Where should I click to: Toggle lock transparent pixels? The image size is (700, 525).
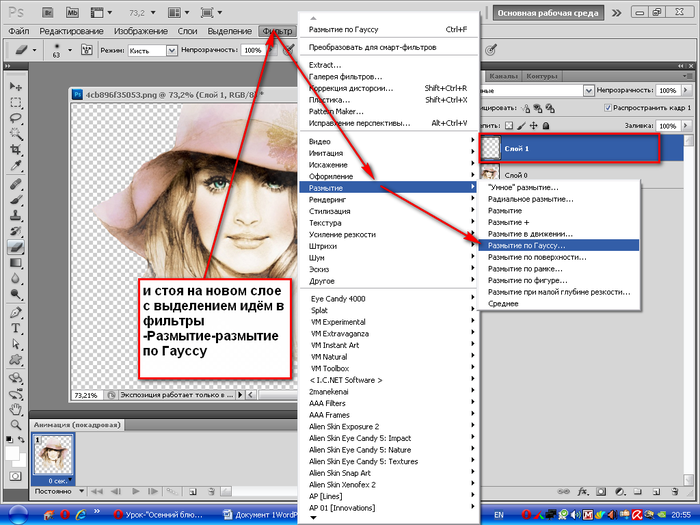coord(509,126)
